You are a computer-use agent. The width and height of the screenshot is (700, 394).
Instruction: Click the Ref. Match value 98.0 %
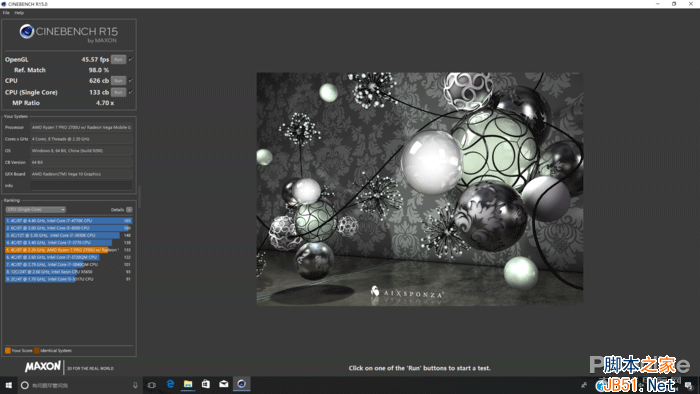tap(99, 70)
